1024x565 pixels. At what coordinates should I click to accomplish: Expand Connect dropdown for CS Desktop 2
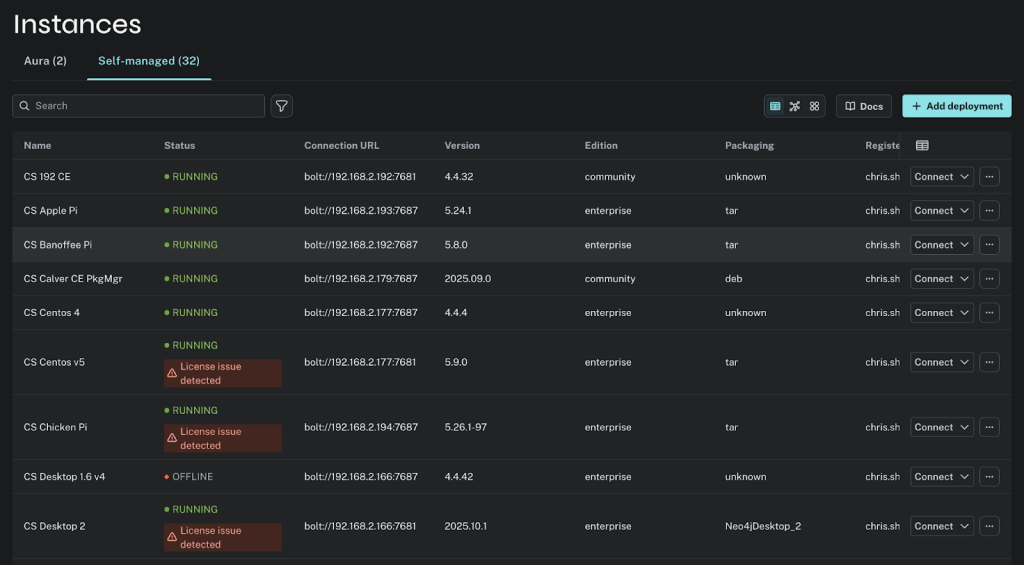[965, 526]
